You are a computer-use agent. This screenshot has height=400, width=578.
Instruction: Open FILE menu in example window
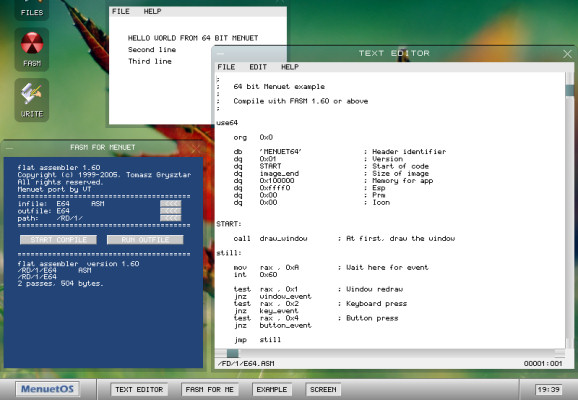121,11
